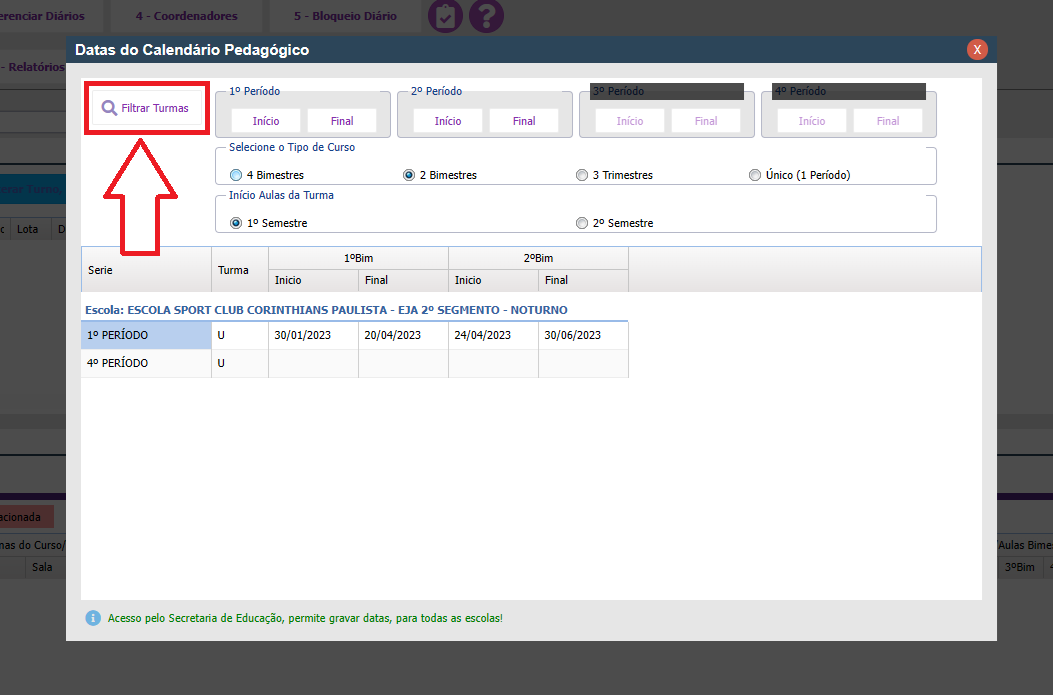Click Início button under 1º Período

[266, 121]
